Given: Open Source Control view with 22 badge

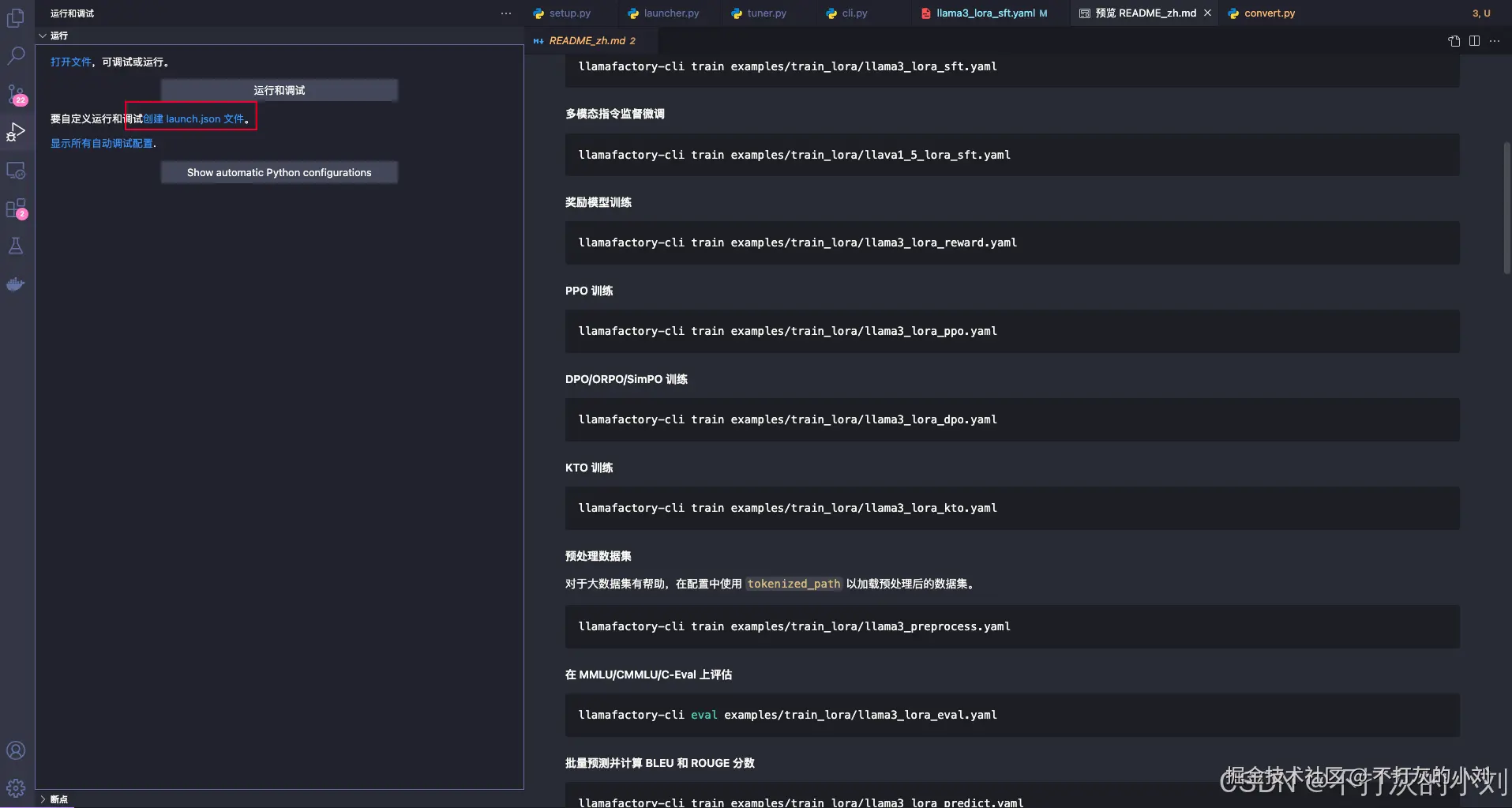Looking at the screenshot, I should coord(16,94).
